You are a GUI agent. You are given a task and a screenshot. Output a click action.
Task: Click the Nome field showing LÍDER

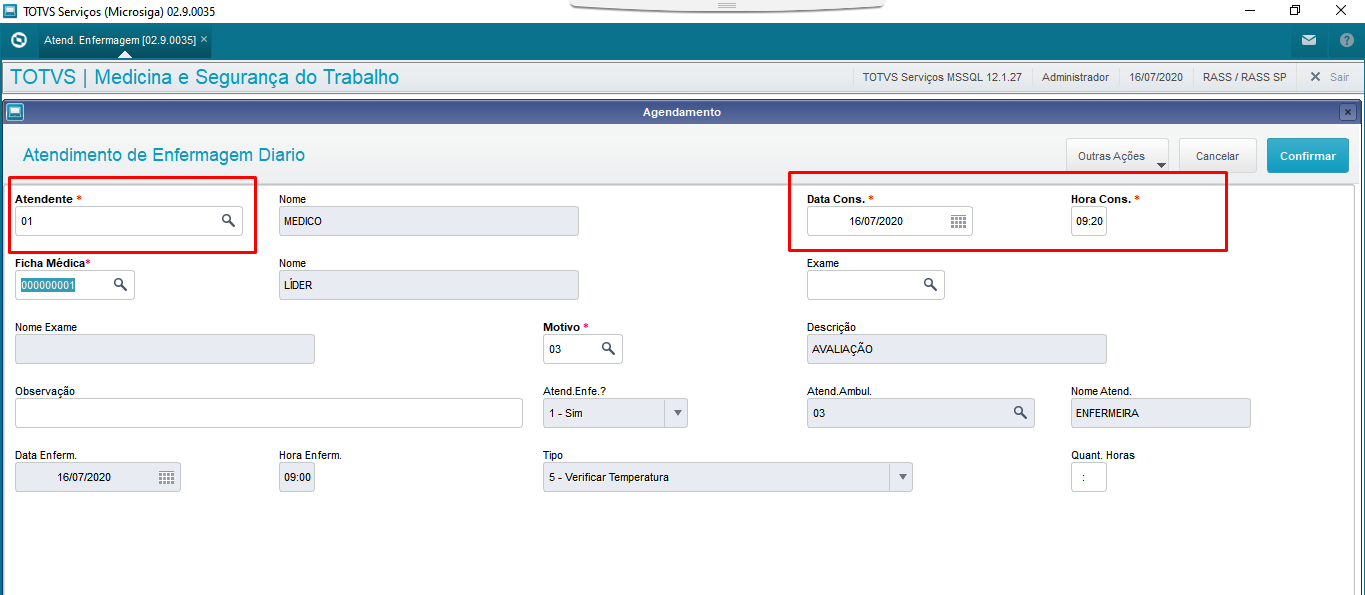(x=429, y=285)
